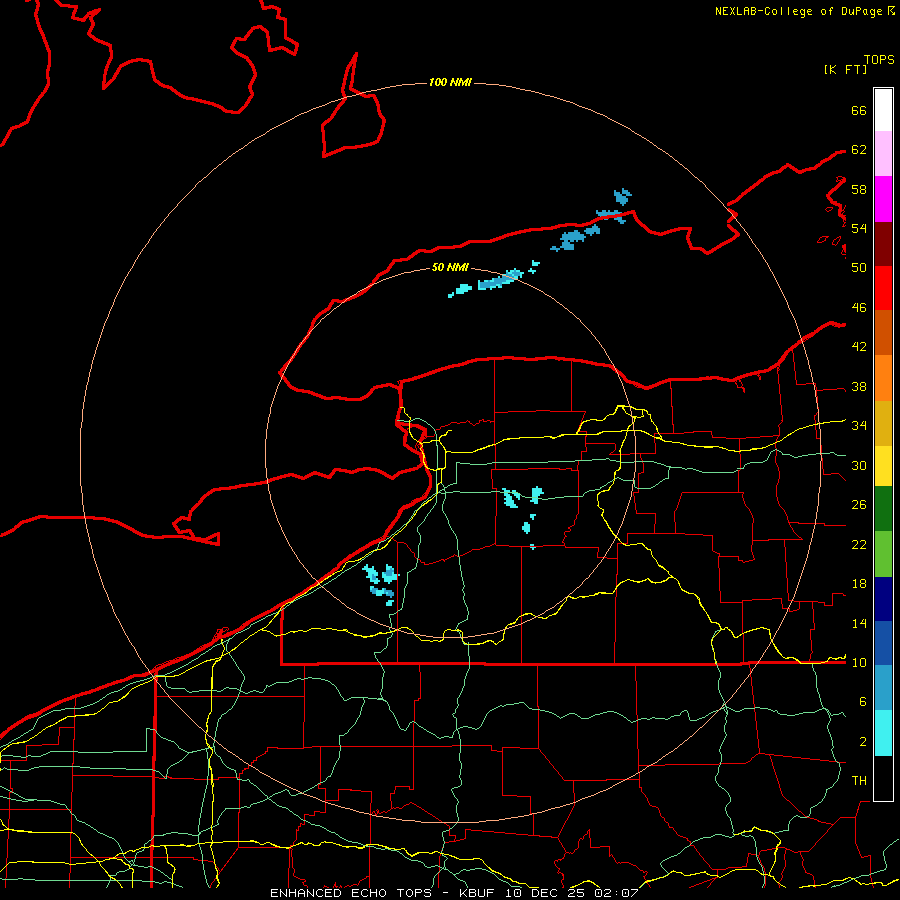Click the 'KBUF' radar site identifier

(x=479, y=893)
